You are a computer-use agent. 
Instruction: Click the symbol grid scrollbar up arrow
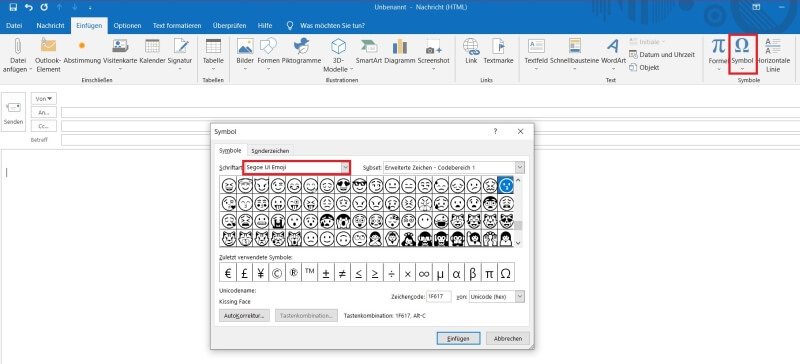(518, 180)
